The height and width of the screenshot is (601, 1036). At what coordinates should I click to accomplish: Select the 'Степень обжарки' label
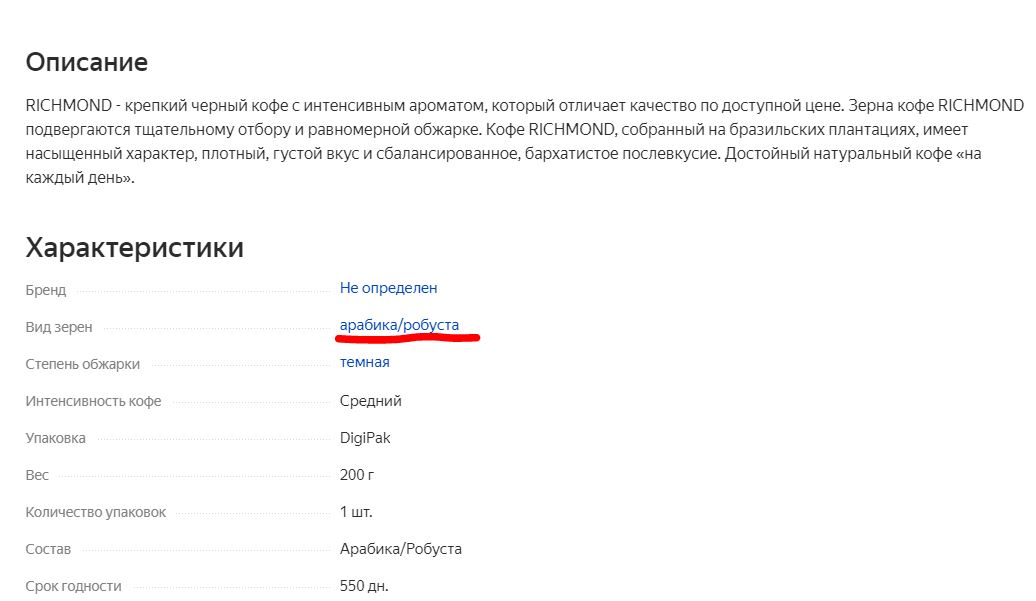(x=83, y=365)
